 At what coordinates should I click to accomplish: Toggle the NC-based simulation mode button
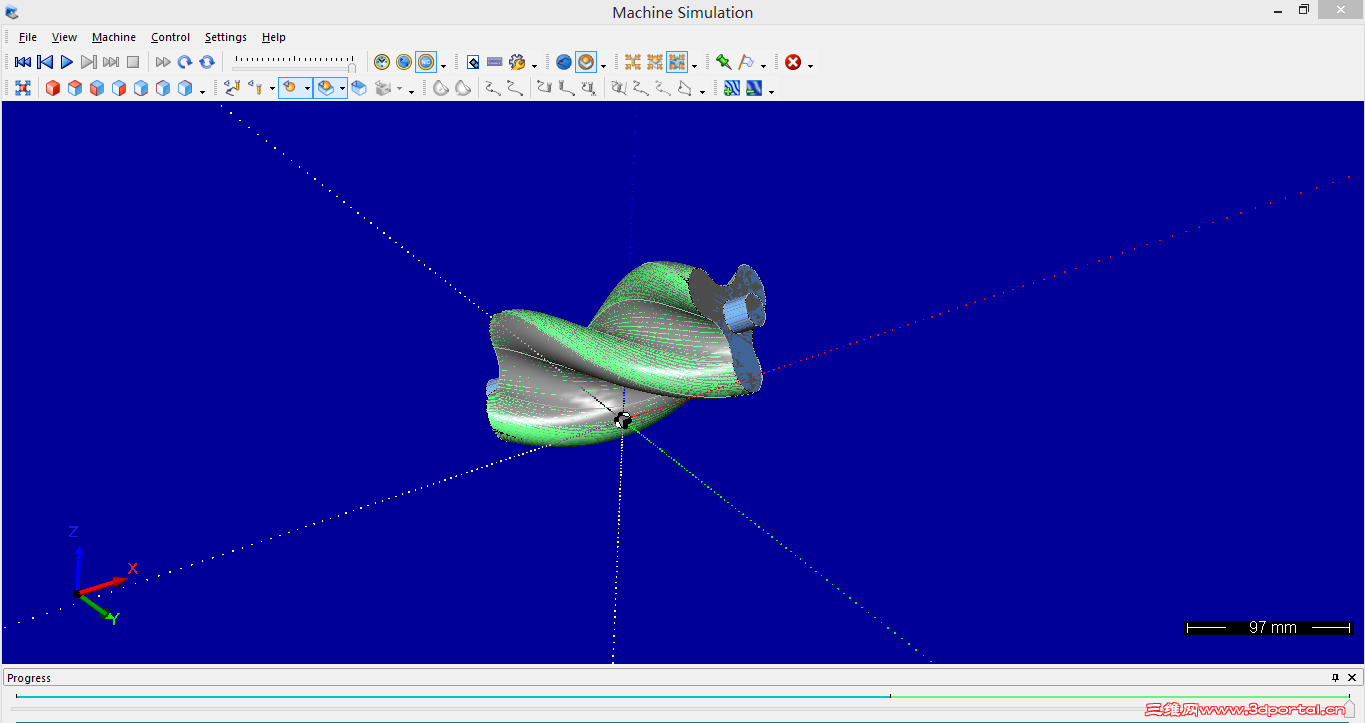426,62
